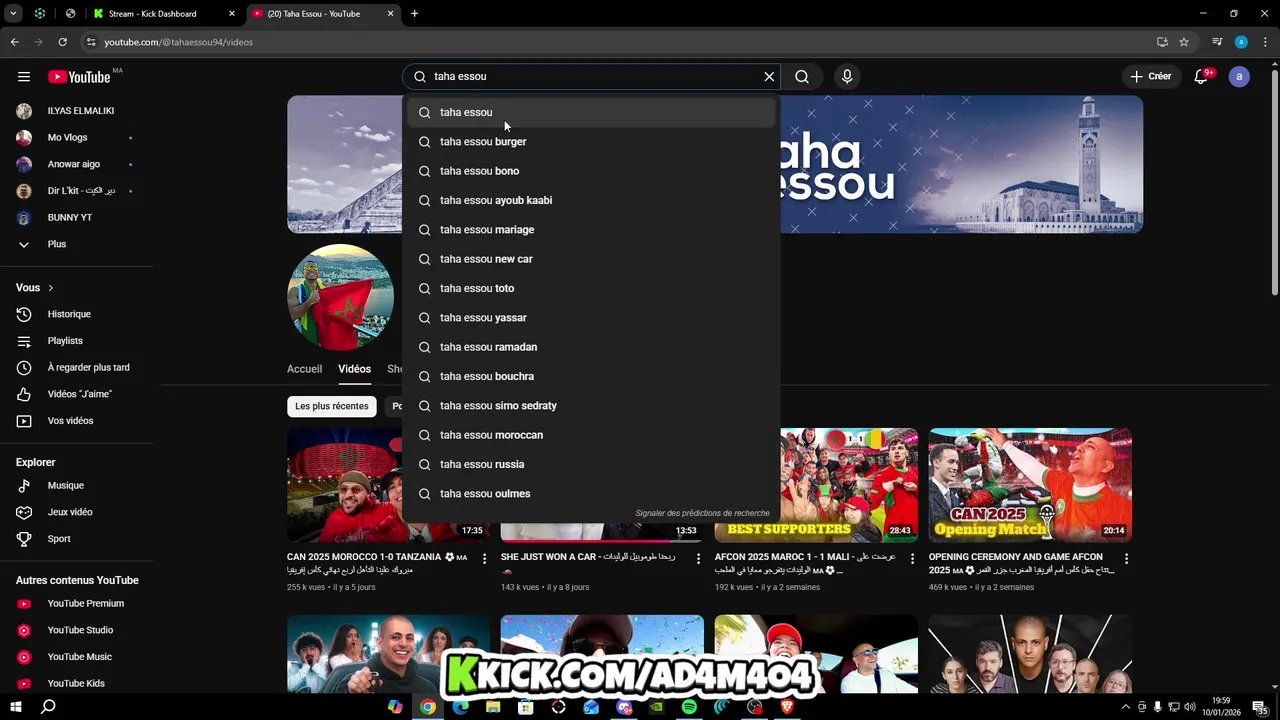Go back in browser history
Viewport: 1280px width, 720px height.
click(14, 42)
